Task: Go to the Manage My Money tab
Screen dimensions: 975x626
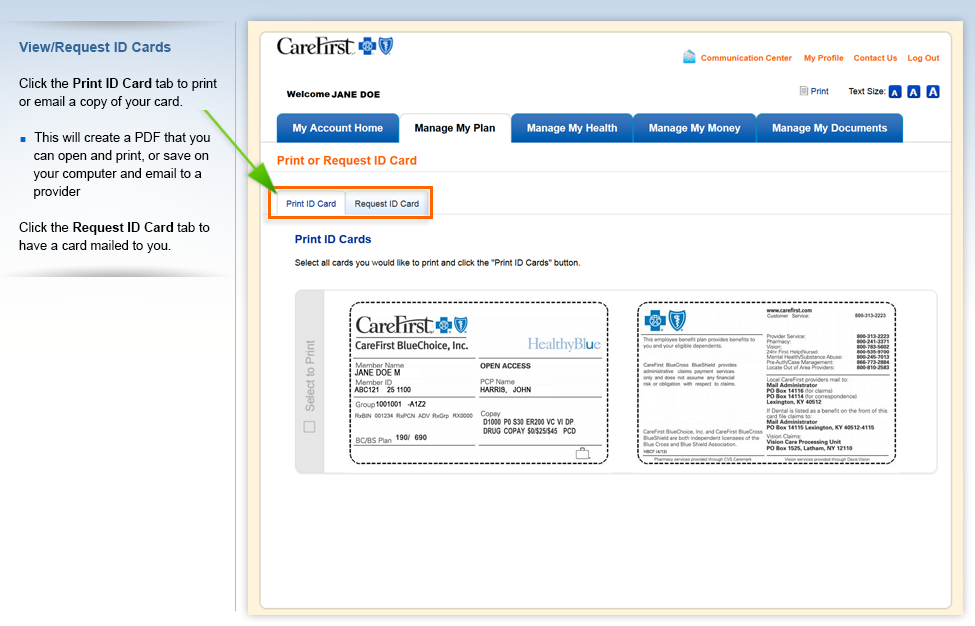Action: 695,128
